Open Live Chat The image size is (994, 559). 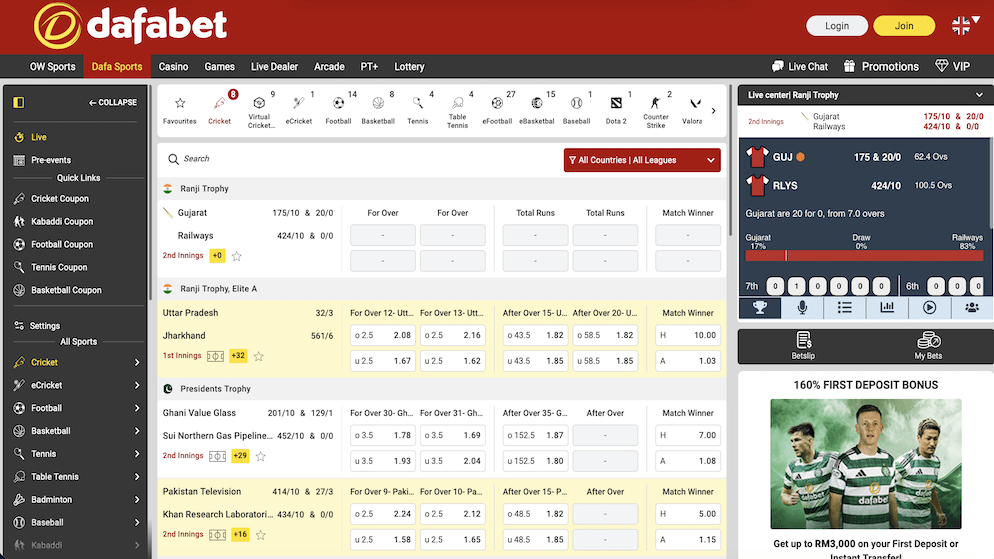coord(799,67)
